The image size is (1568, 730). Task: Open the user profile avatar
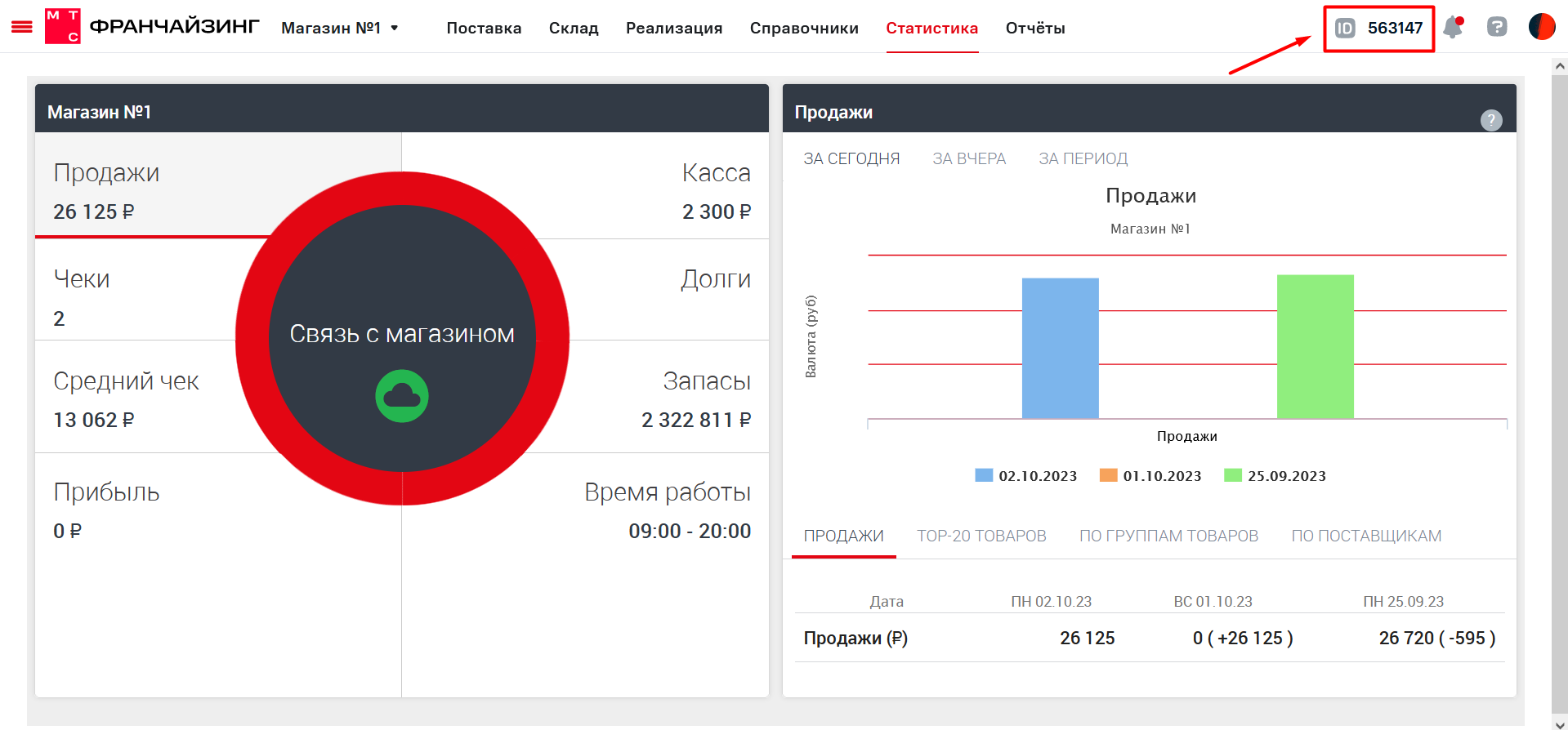(1542, 27)
